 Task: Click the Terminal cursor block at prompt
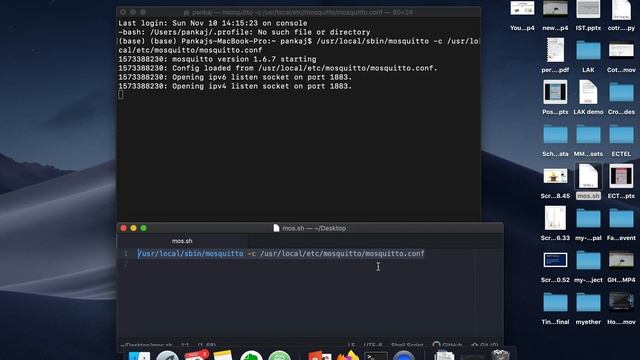pyautogui.click(x=120, y=95)
